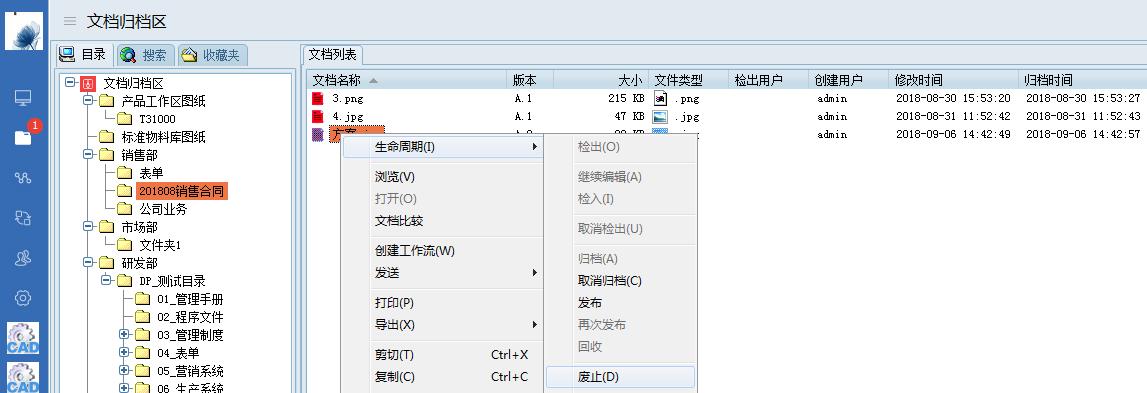Click the red file icon of 3.png
Viewport: 1147px width, 393px height.
[317, 98]
